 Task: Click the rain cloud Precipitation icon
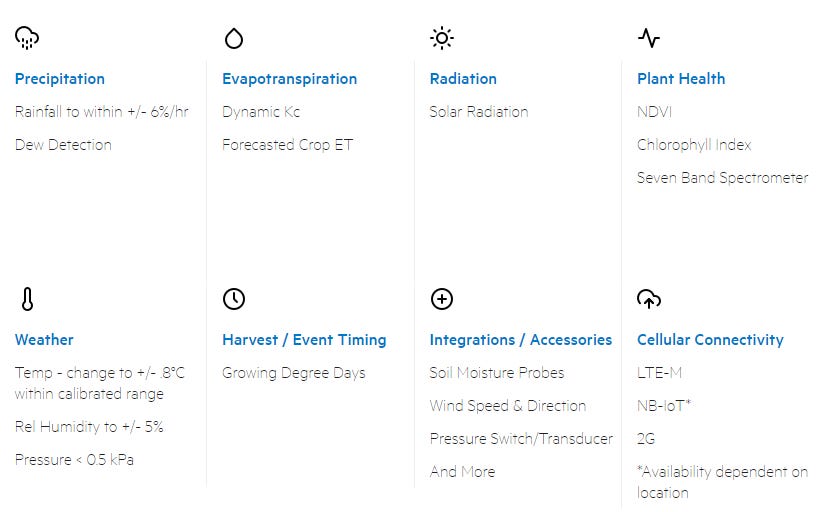pos(27,38)
